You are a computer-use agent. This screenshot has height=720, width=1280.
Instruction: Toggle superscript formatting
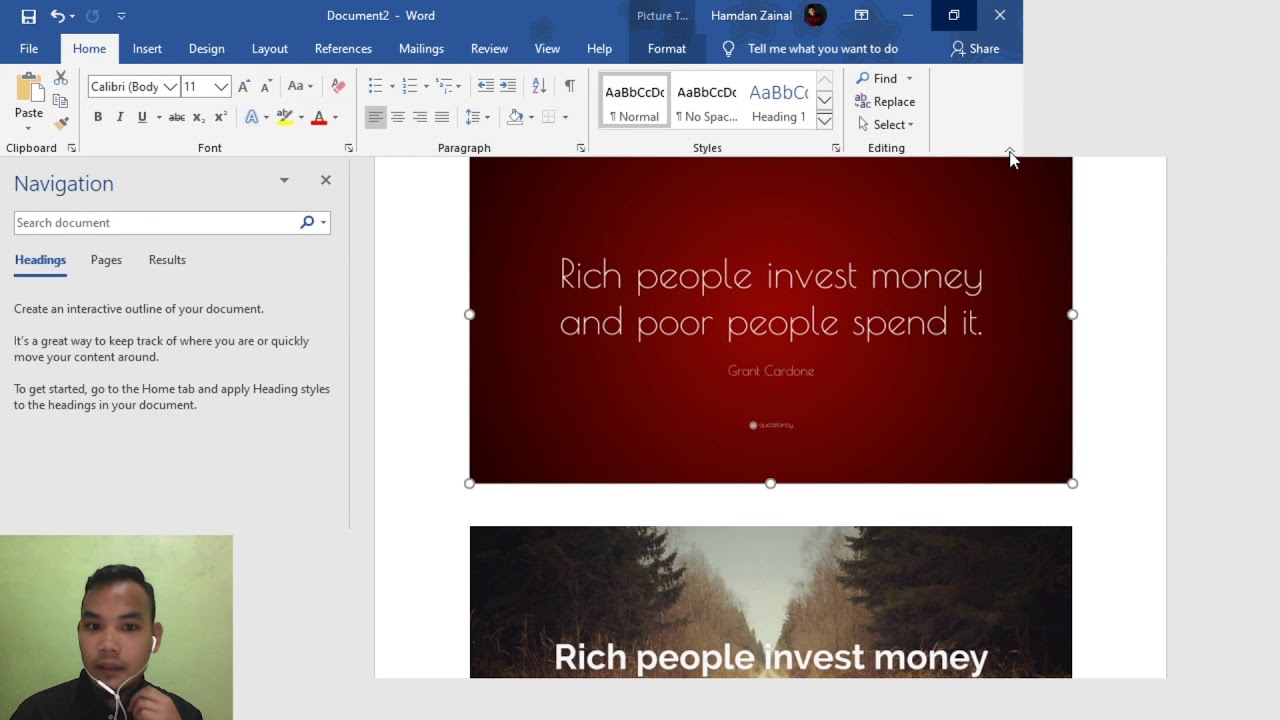(x=220, y=117)
